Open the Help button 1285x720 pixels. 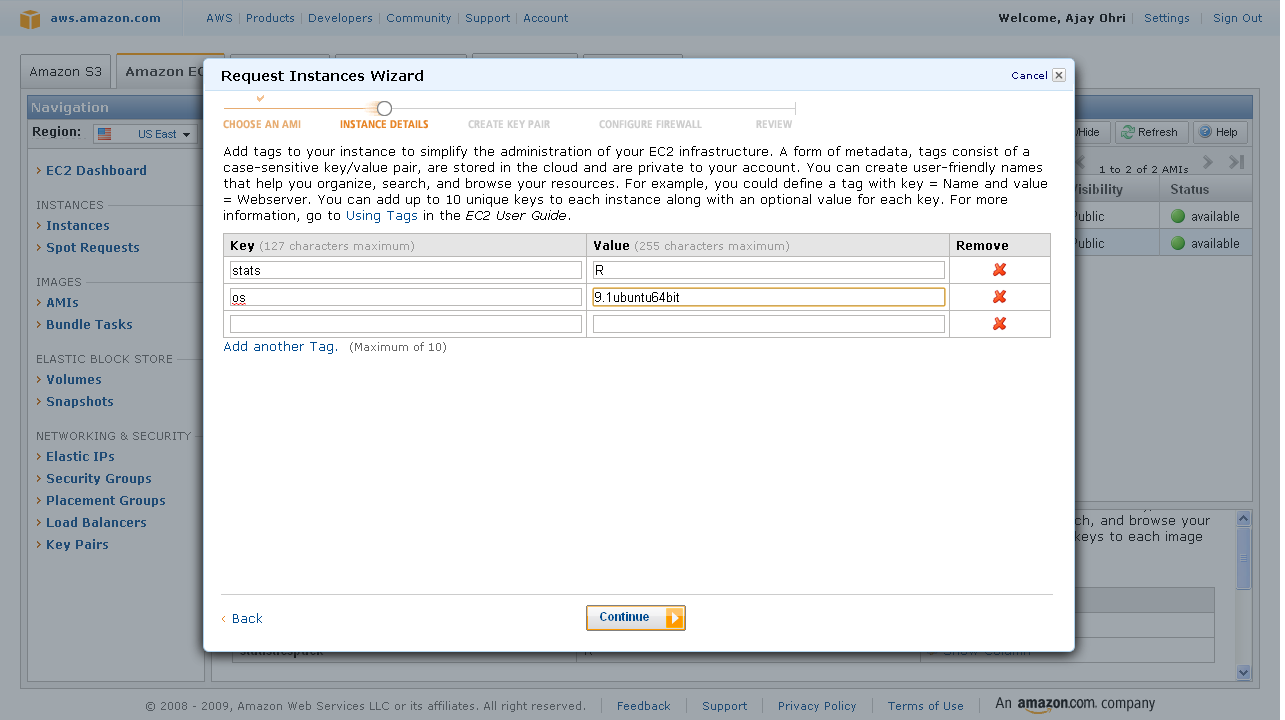tap(1206, 132)
